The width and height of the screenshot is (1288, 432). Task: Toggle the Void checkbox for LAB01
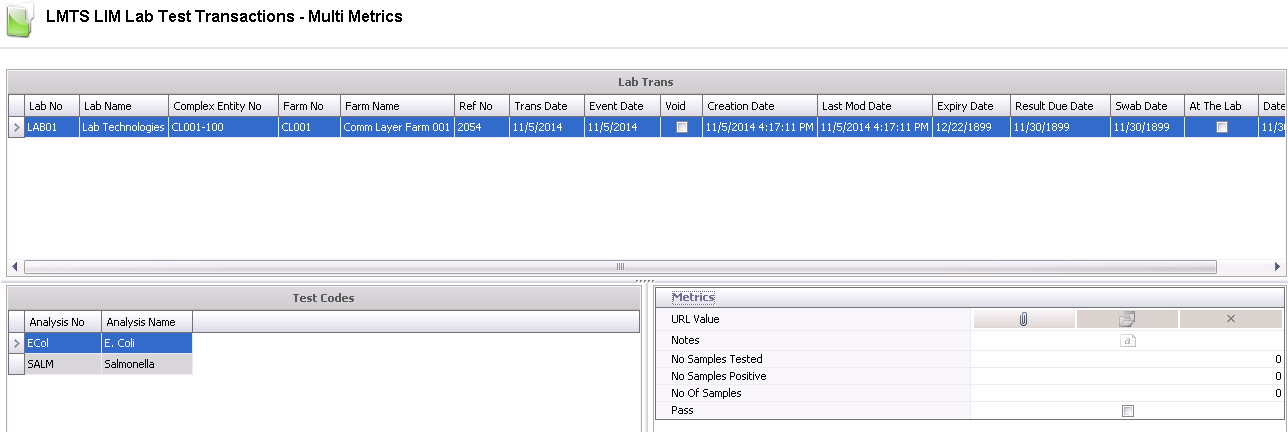[682, 127]
